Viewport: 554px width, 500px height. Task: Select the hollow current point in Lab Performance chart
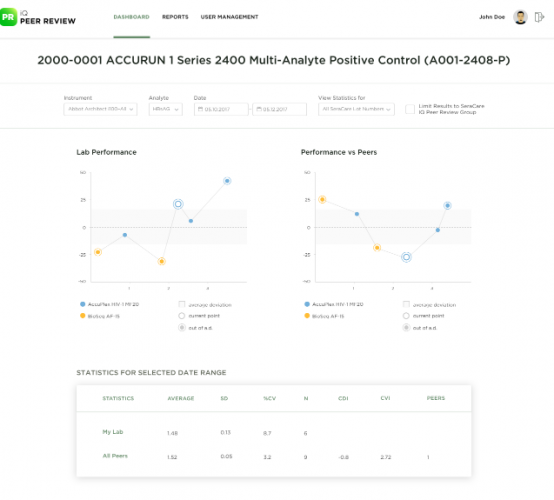tap(178, 204)
